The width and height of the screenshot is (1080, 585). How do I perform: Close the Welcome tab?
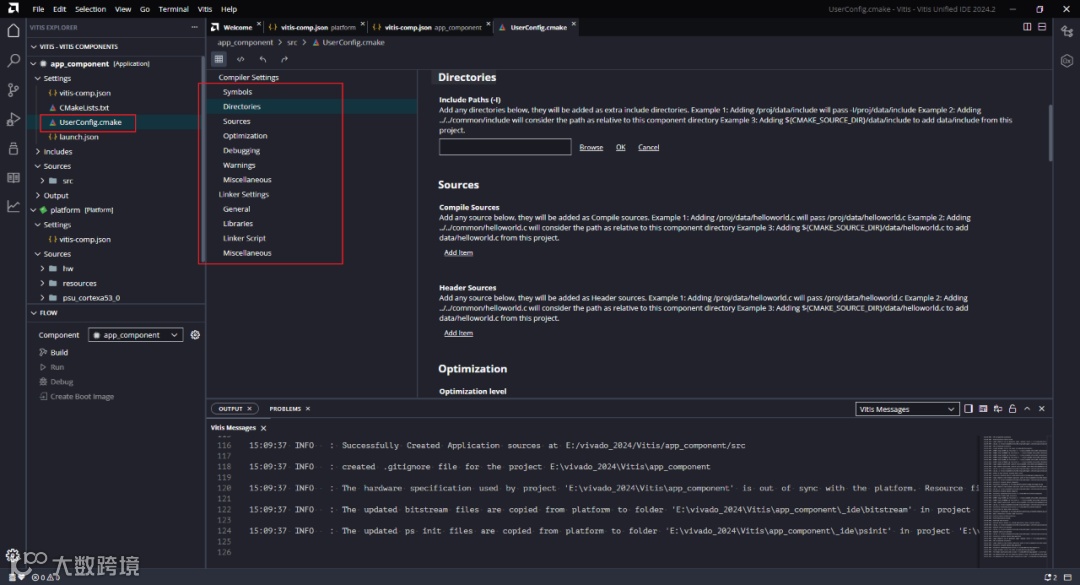259,24
